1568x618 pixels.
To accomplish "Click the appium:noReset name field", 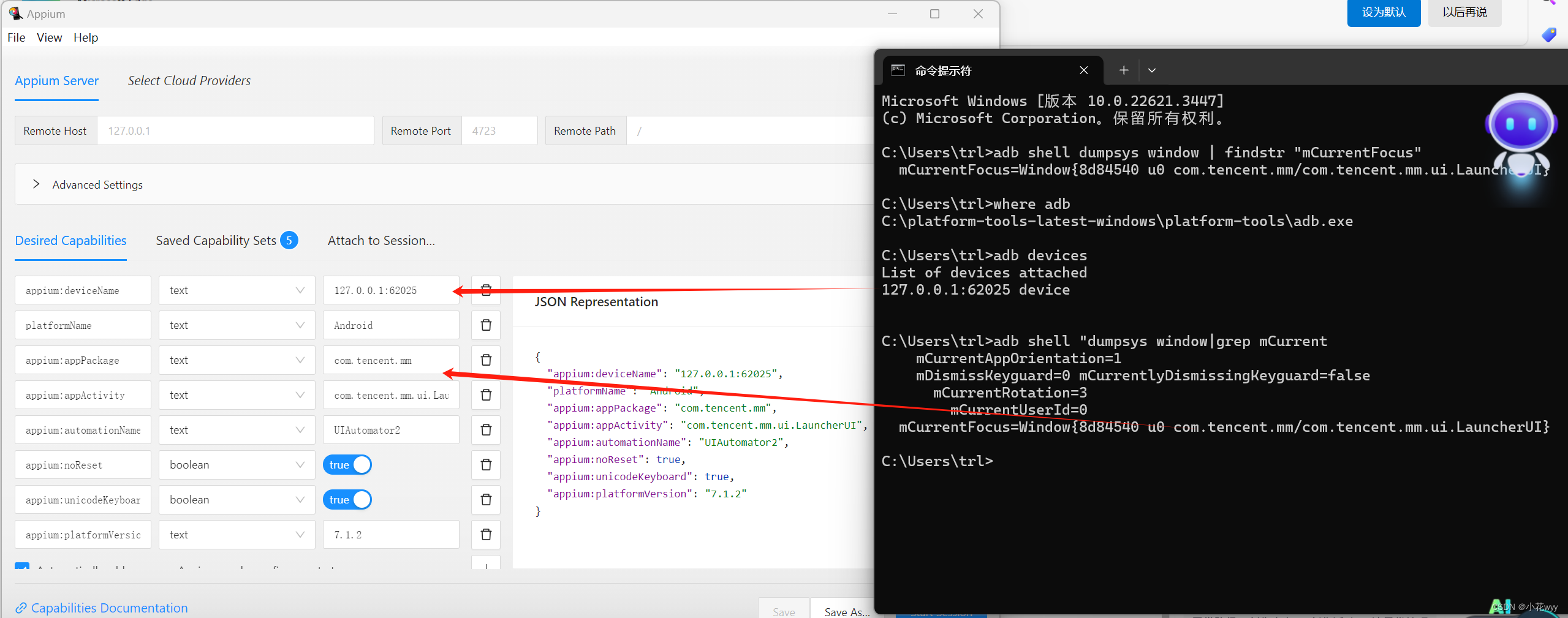I will coord(83,465).
